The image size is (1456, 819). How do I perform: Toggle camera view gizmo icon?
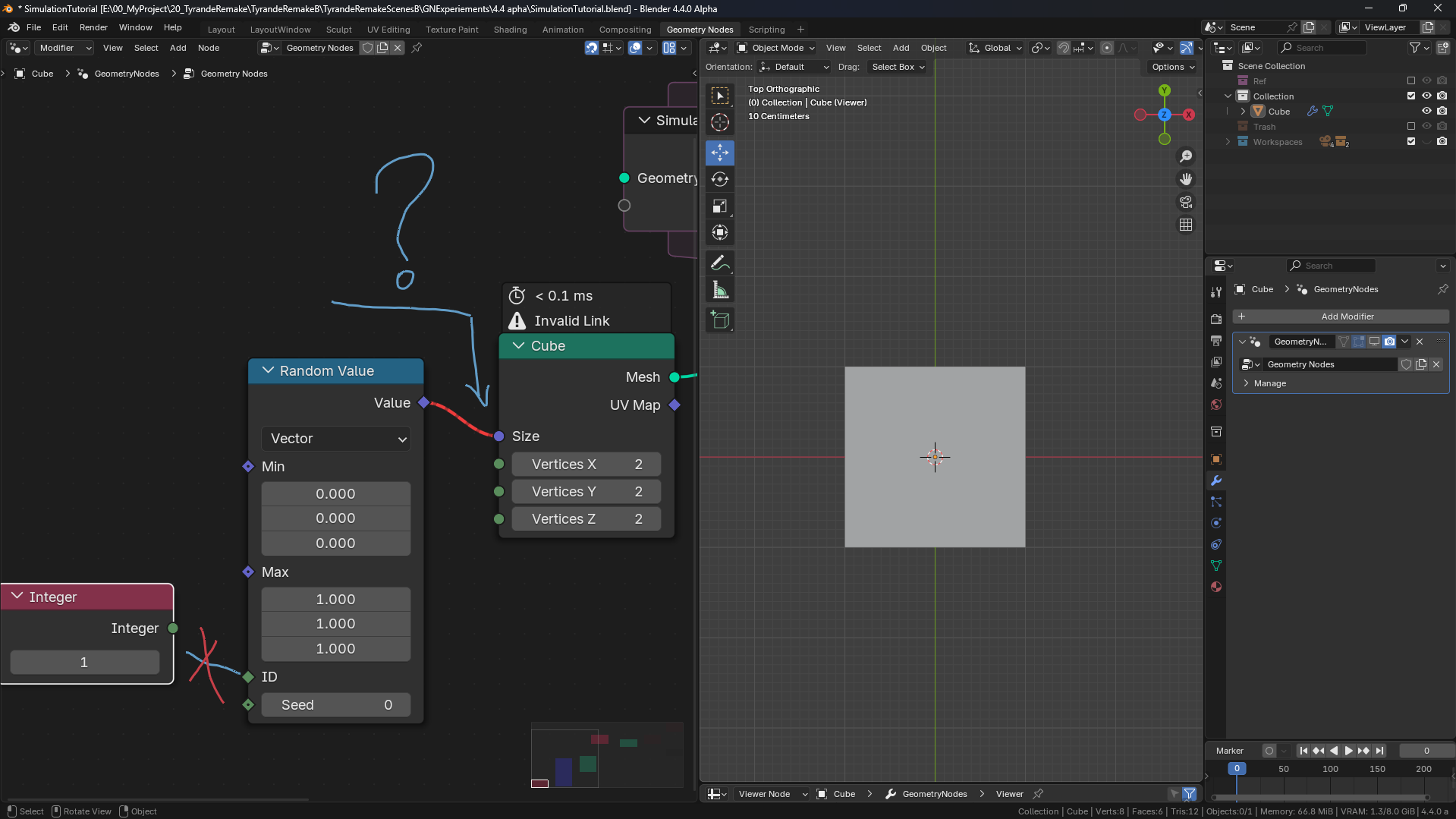point(1185,202)
